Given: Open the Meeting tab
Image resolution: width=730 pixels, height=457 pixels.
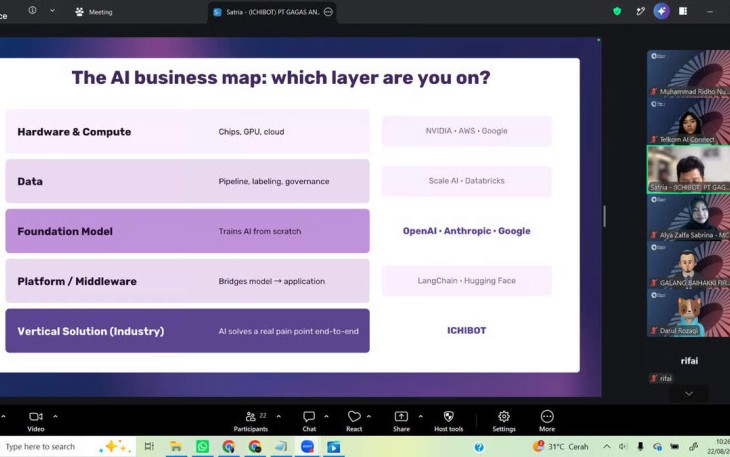Looking at the screenshot, I should click(x=94, y=12).
